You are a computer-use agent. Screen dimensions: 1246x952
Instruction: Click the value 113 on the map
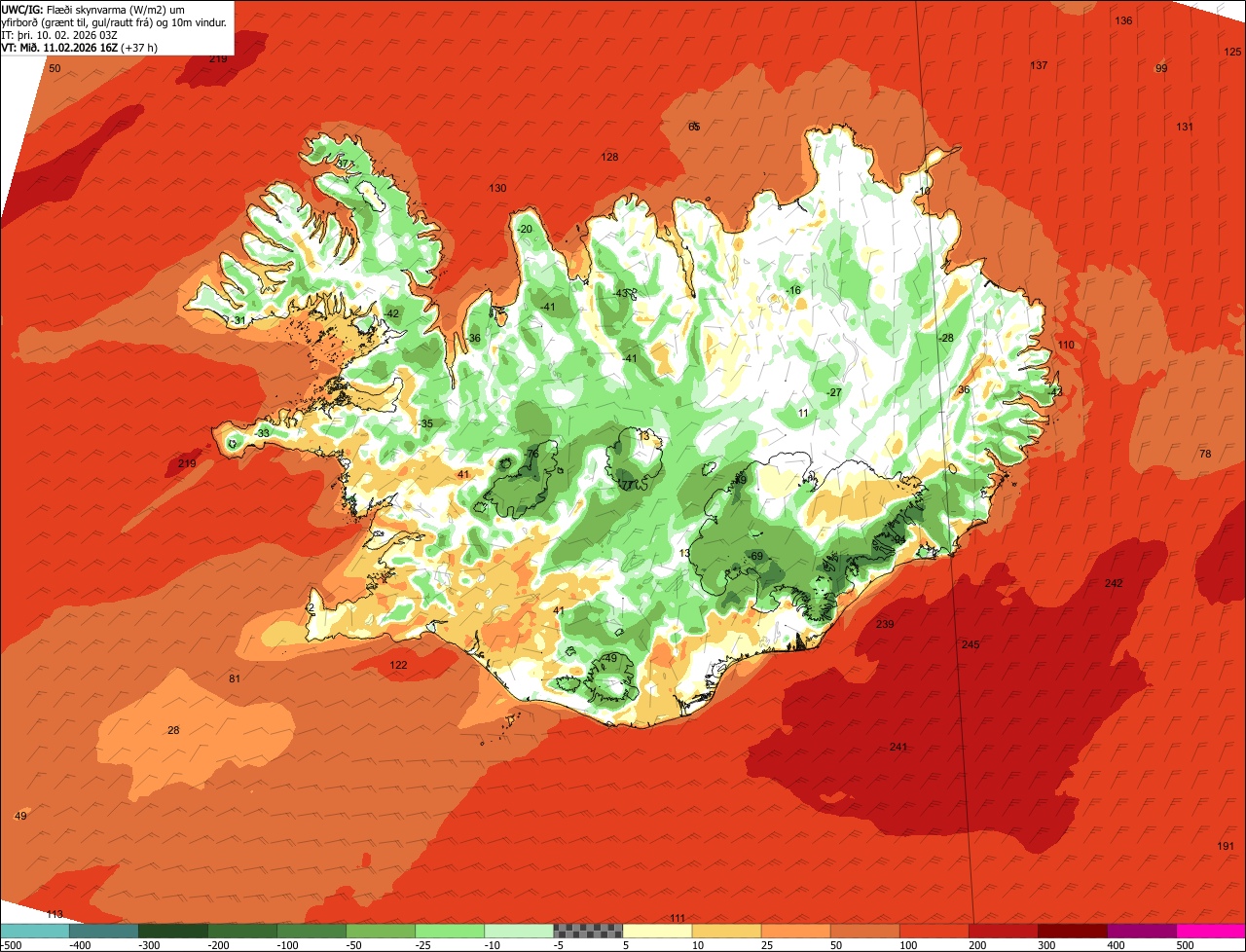click(x=55, y=914)
